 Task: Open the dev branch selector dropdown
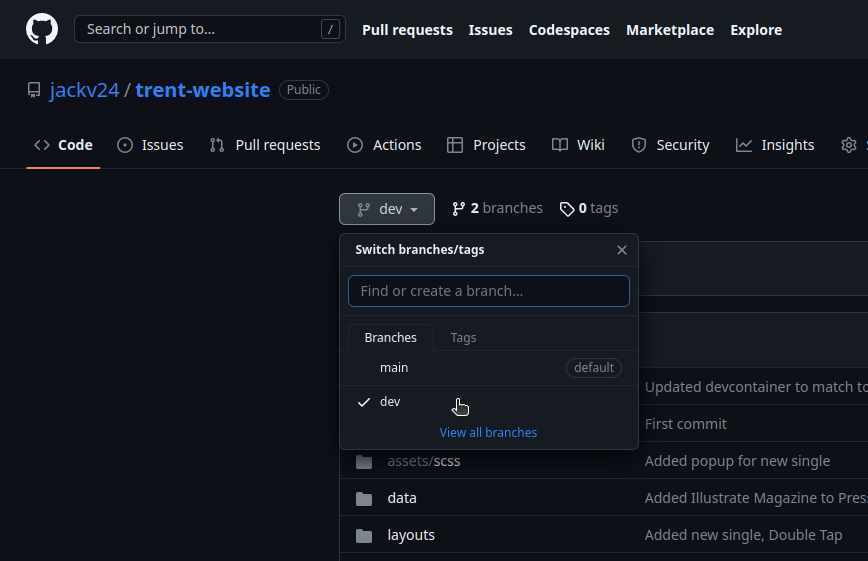pyautogui.click(x=387, y=209)
